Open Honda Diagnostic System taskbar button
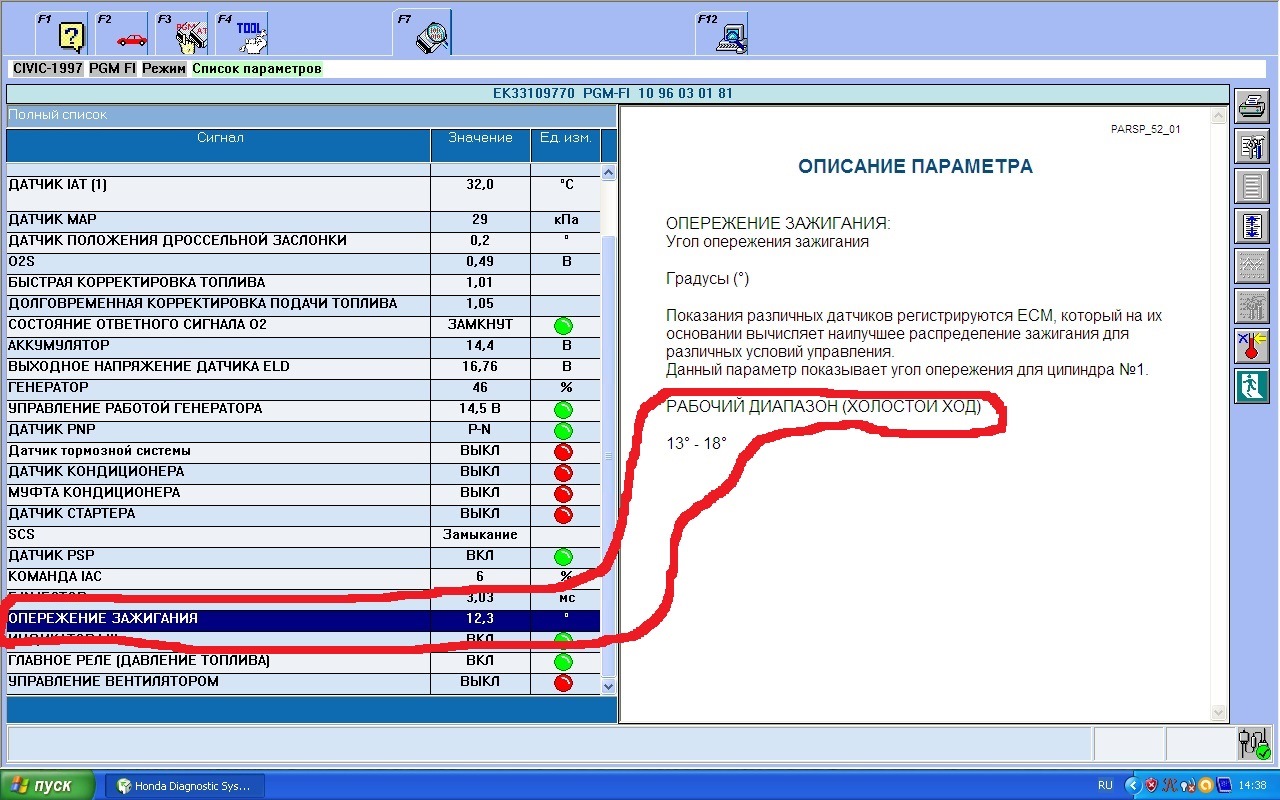The width and height of the screenshot is (1280, 800). pos(186,785)
